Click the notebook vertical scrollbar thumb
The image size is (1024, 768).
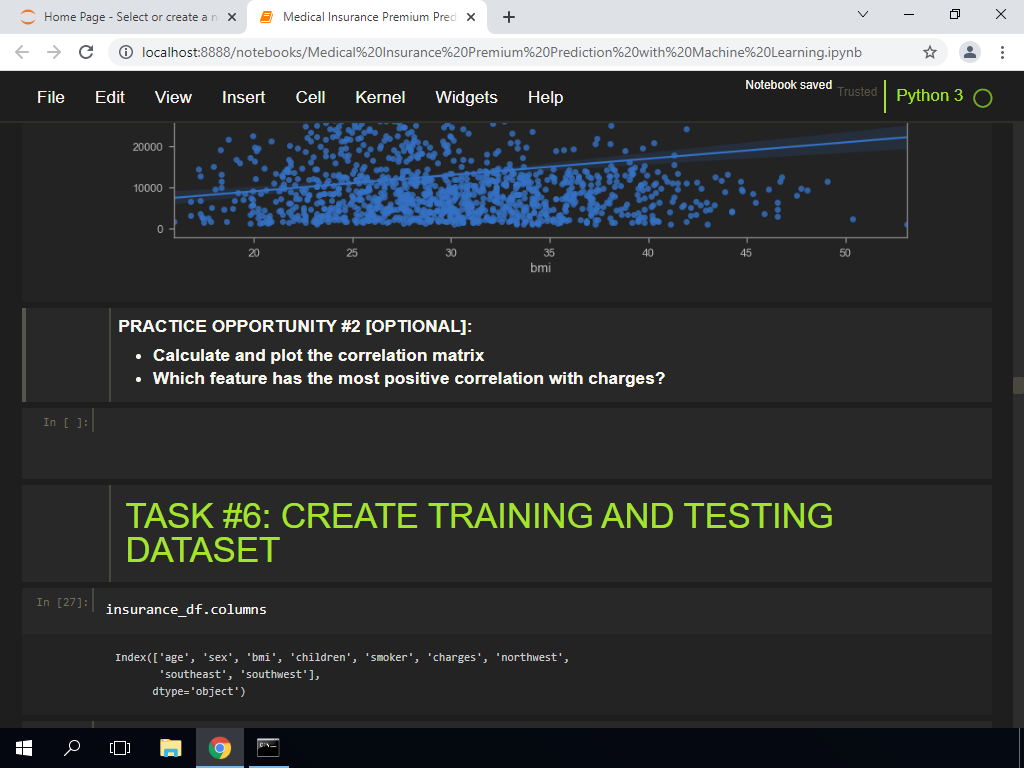pyautogui.click(x=1017, y=385)
